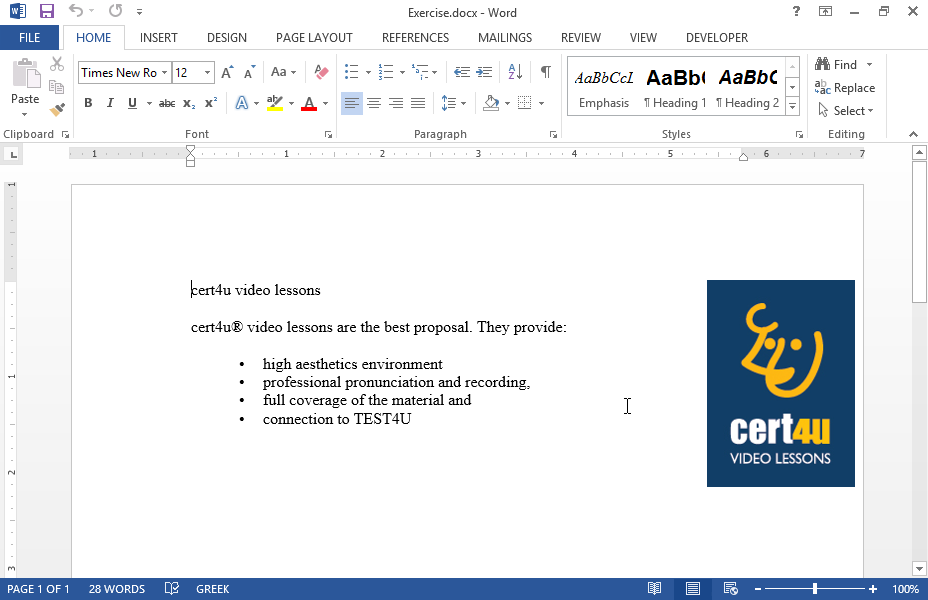This screenshot has height=600, width=928.
Task: Activate the Format Painter brush
Action: [x=57, y=109]
